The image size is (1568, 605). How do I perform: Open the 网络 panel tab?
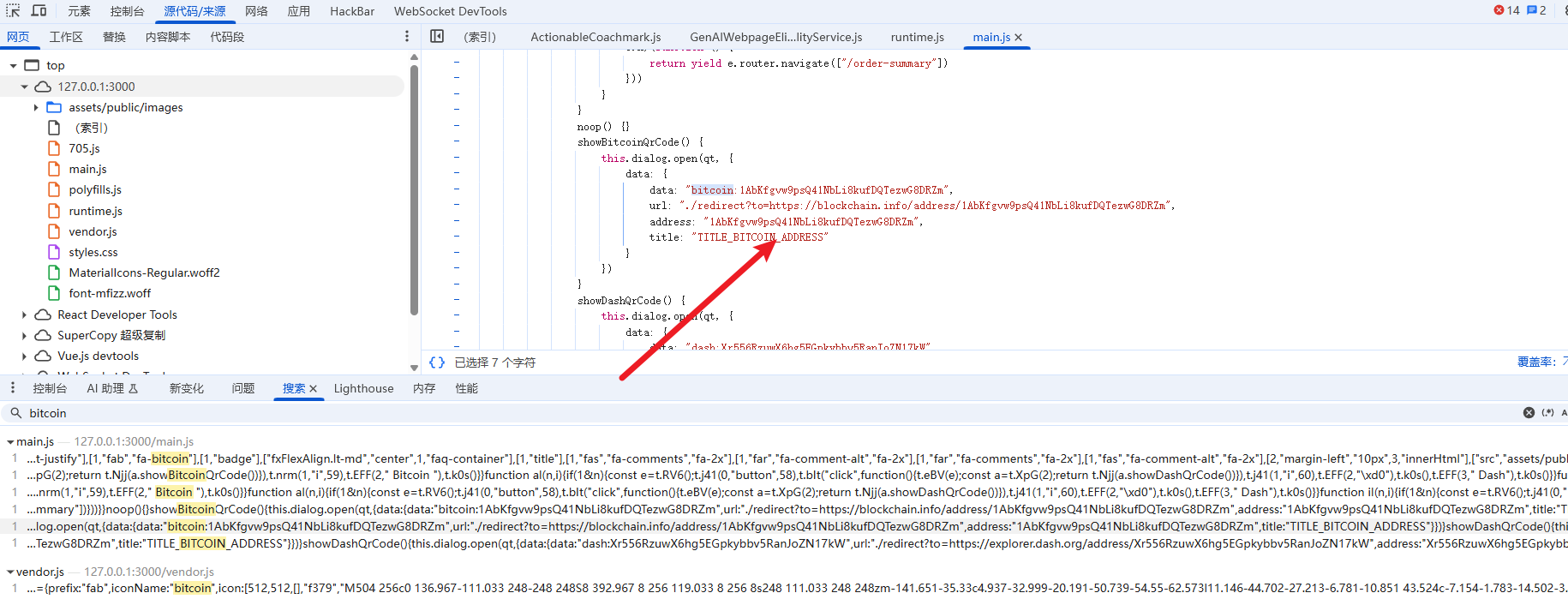tap(256, 11)
